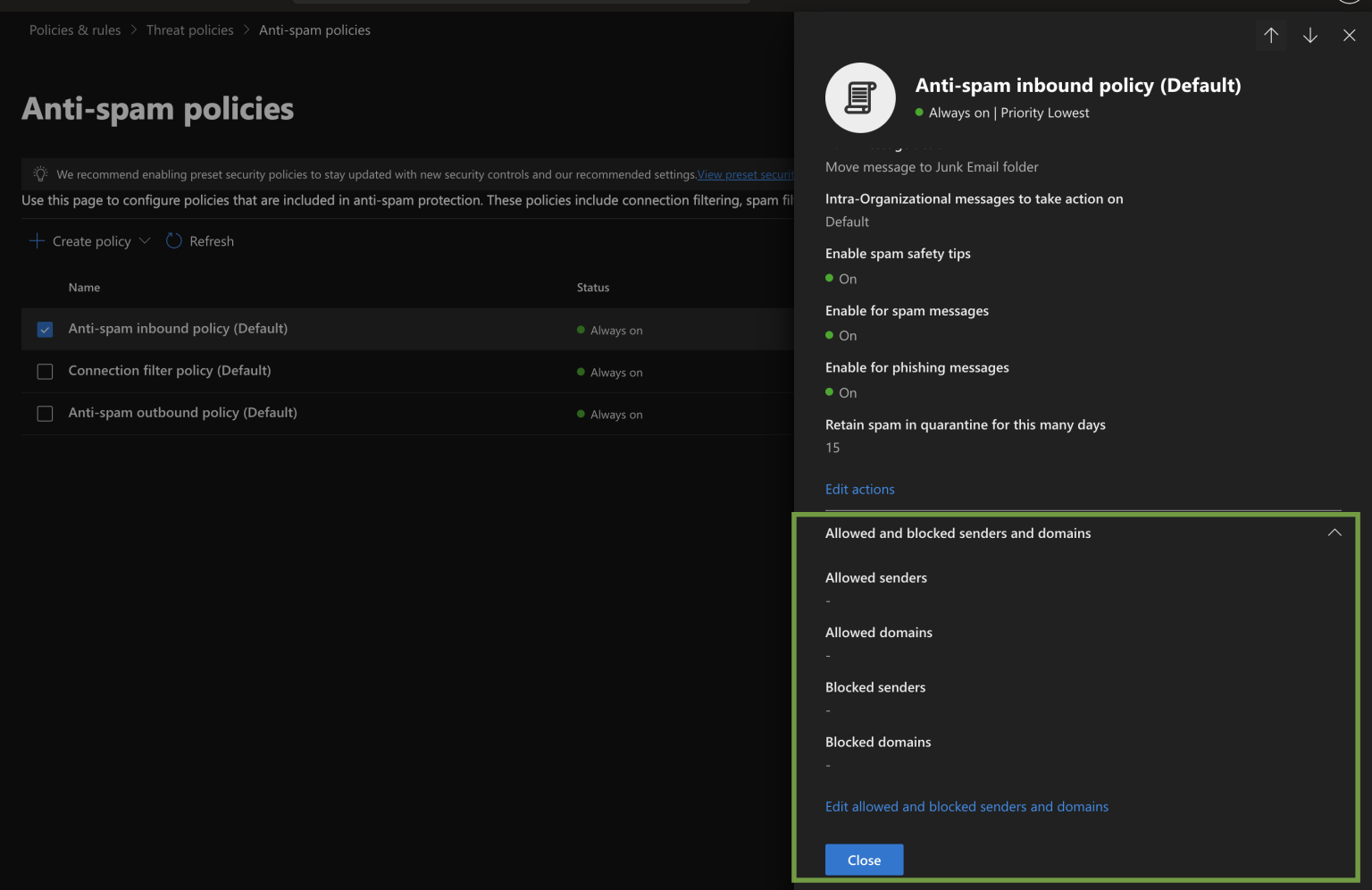Click the up arrow to view previous policy
Screen dimensions: 1372x890
click(x=1271, y=35)
